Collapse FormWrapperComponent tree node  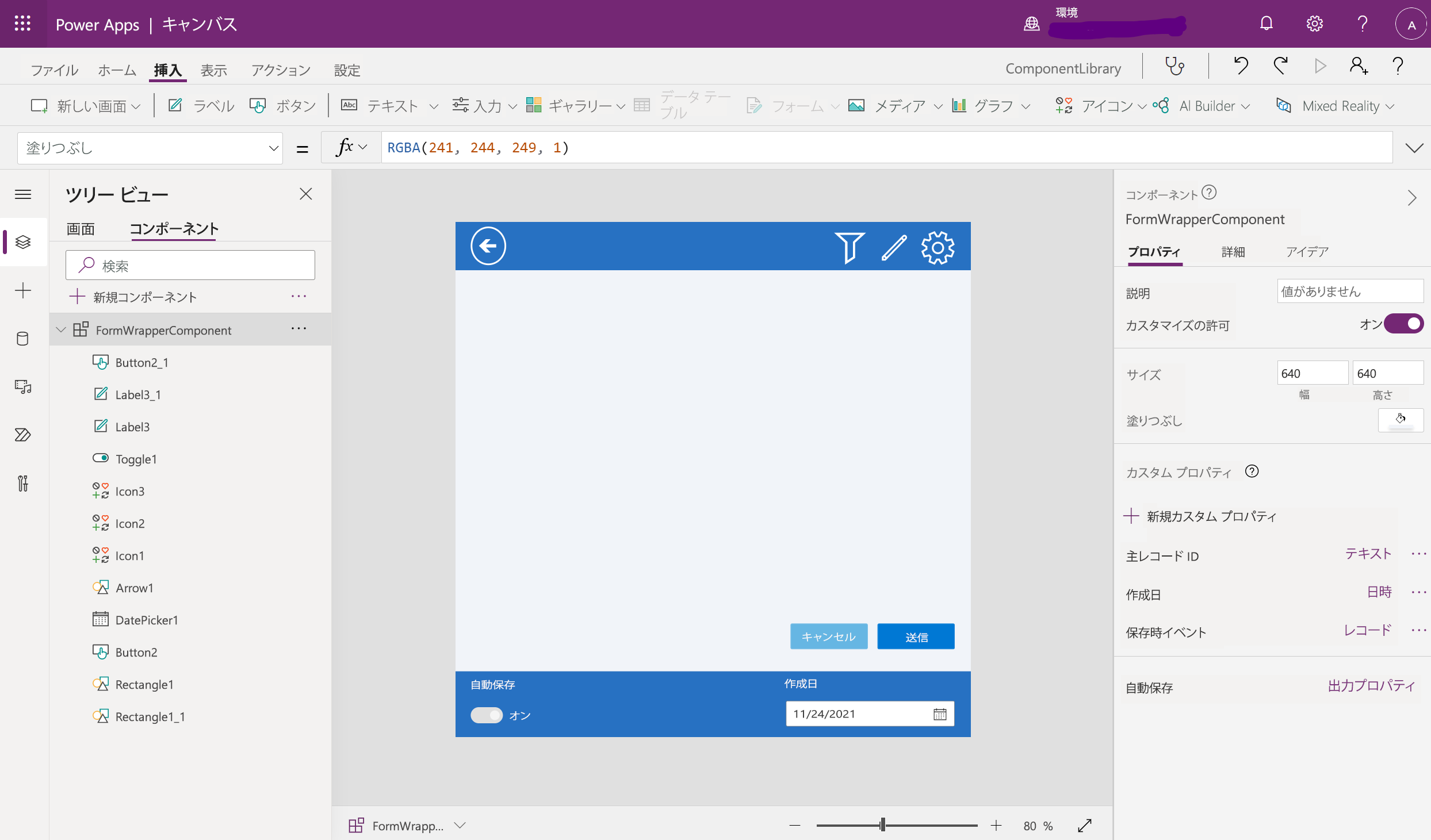point(61,329)
